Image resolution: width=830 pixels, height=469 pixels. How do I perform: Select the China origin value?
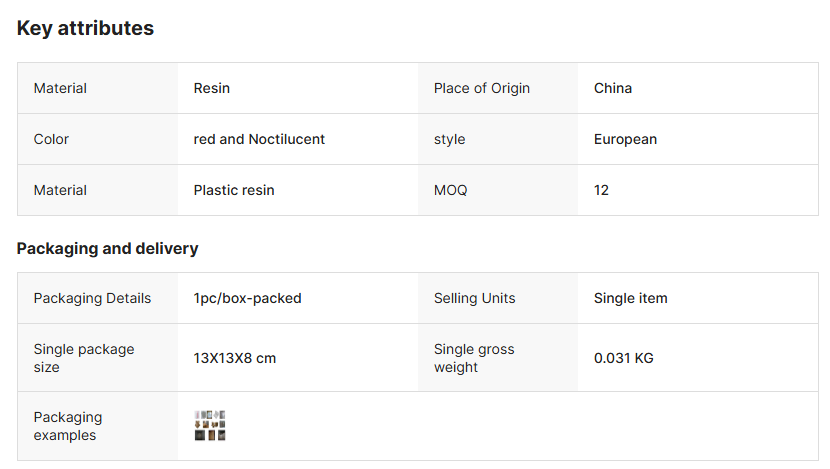(x=613, y=88)
